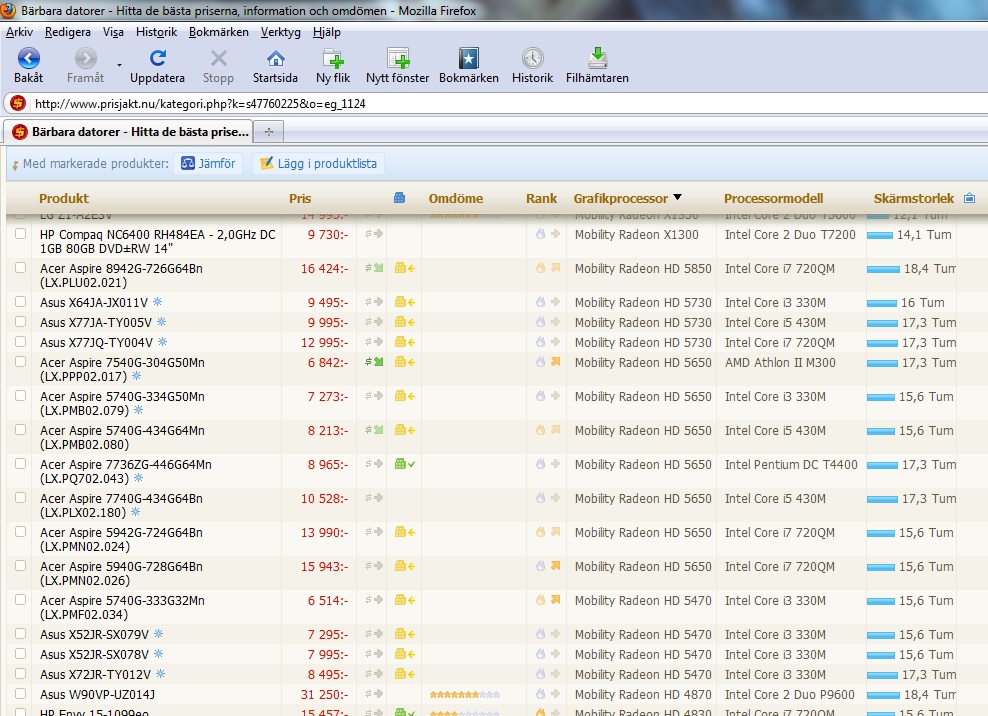
Task: Check the Acer Aspire 7740G-434G64Bn box
Action: (x=21, y=498)
